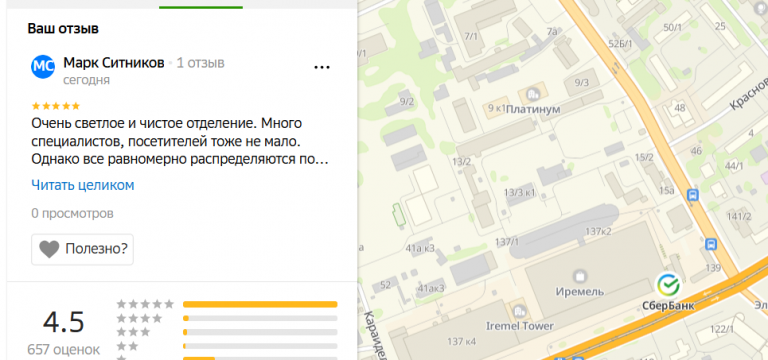The height and width of the screenshot is (360, 768).
Task: Click building number 137 к4 on map
Action: (x=462, y=341)
